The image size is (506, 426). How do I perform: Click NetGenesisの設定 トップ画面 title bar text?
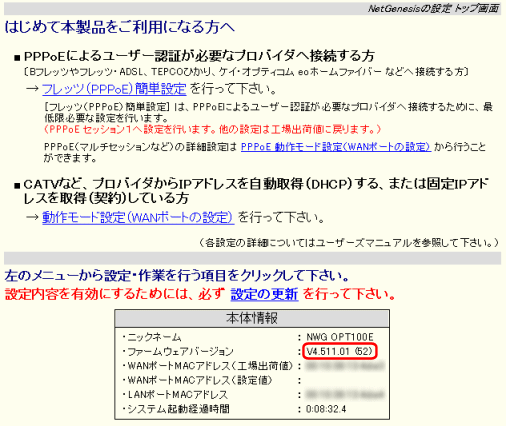(x=433, y=8)
